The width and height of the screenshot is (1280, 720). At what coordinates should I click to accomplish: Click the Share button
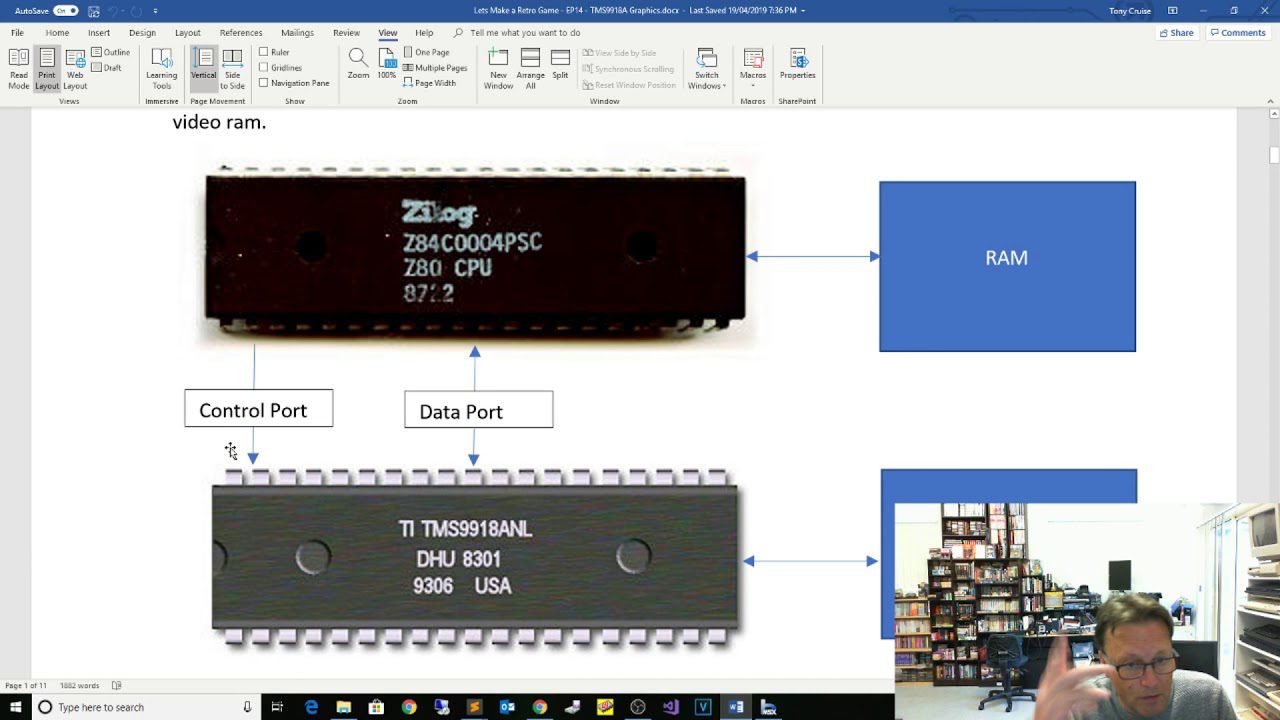[x=1176, y=32]
